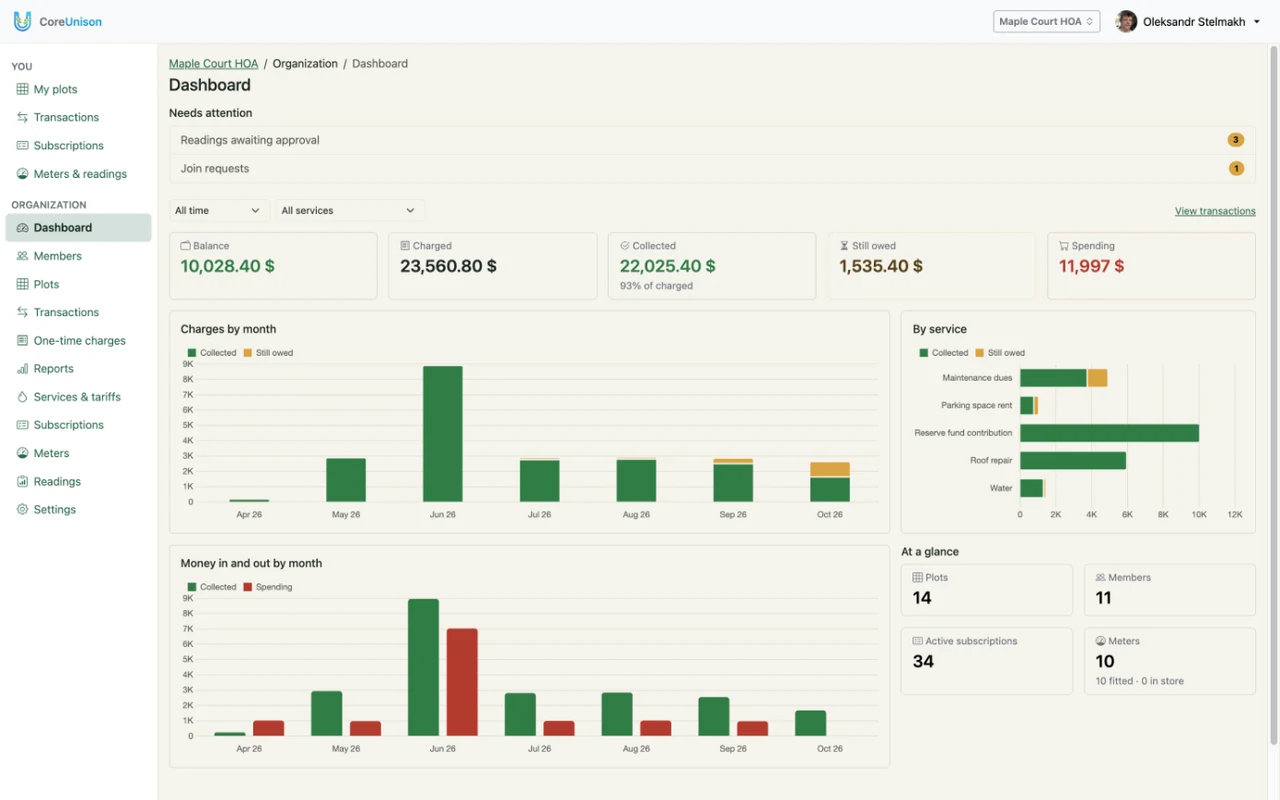Click the CoreUnison logo icon

pyautogui.click(x=22, y=21)
